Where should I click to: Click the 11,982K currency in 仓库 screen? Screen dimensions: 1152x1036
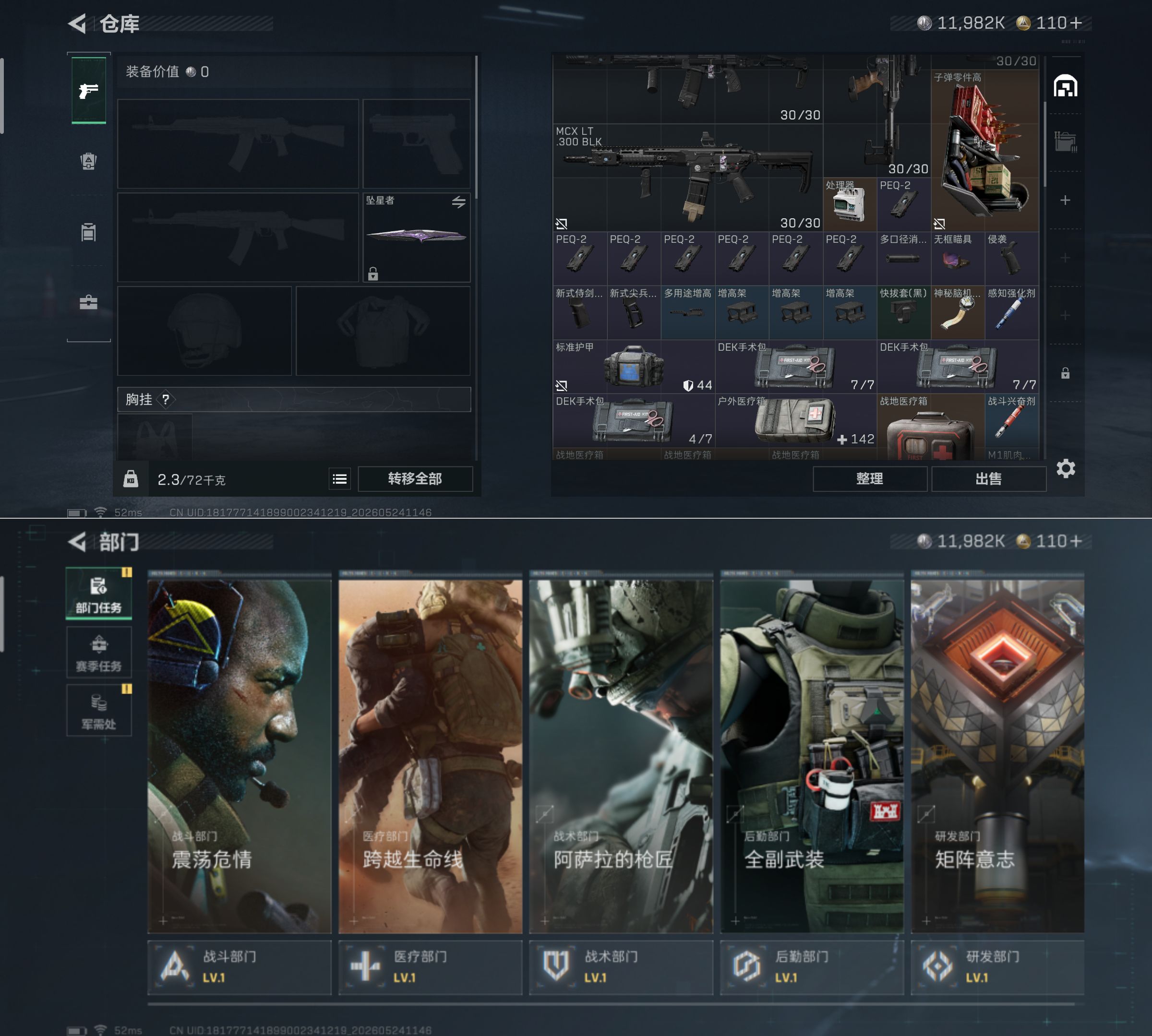[961, 23]
